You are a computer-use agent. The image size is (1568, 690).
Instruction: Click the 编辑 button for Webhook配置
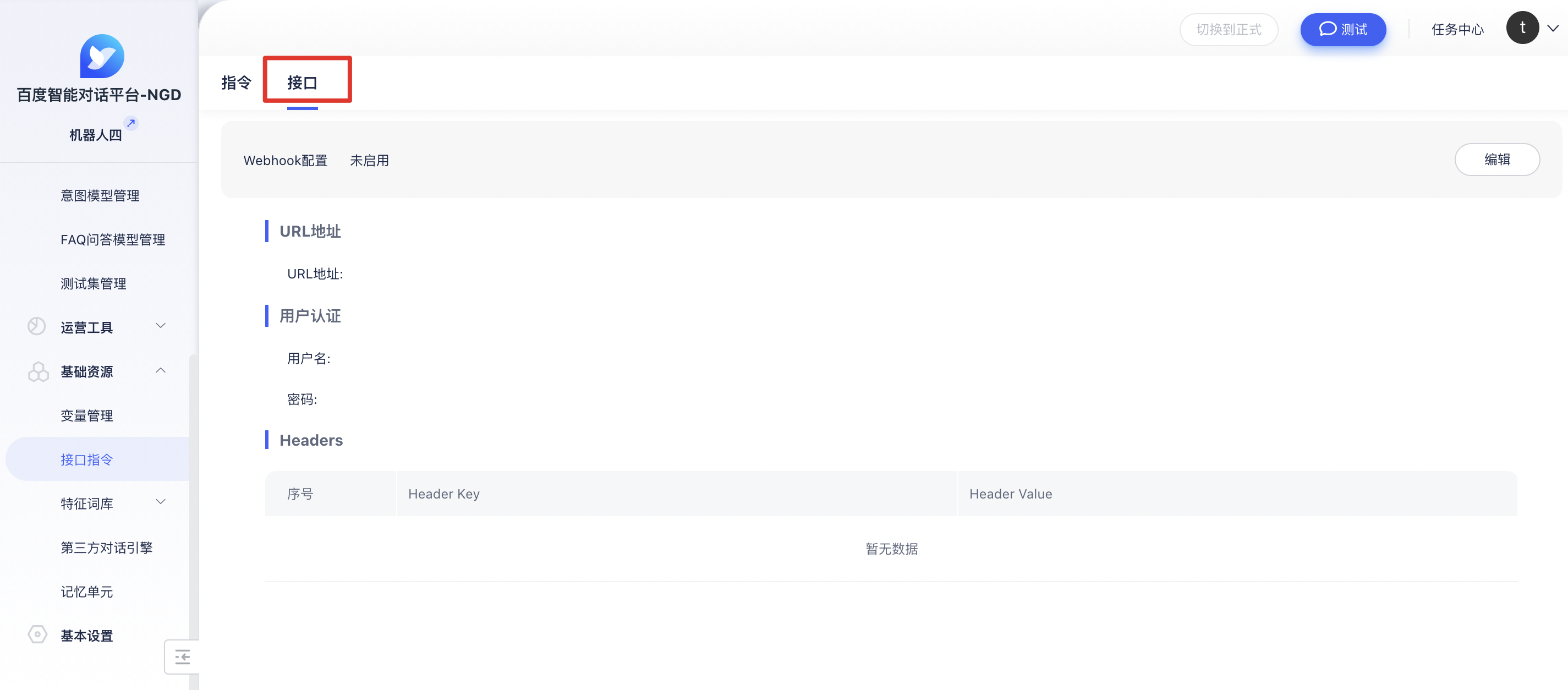(x=1496, y=160)
